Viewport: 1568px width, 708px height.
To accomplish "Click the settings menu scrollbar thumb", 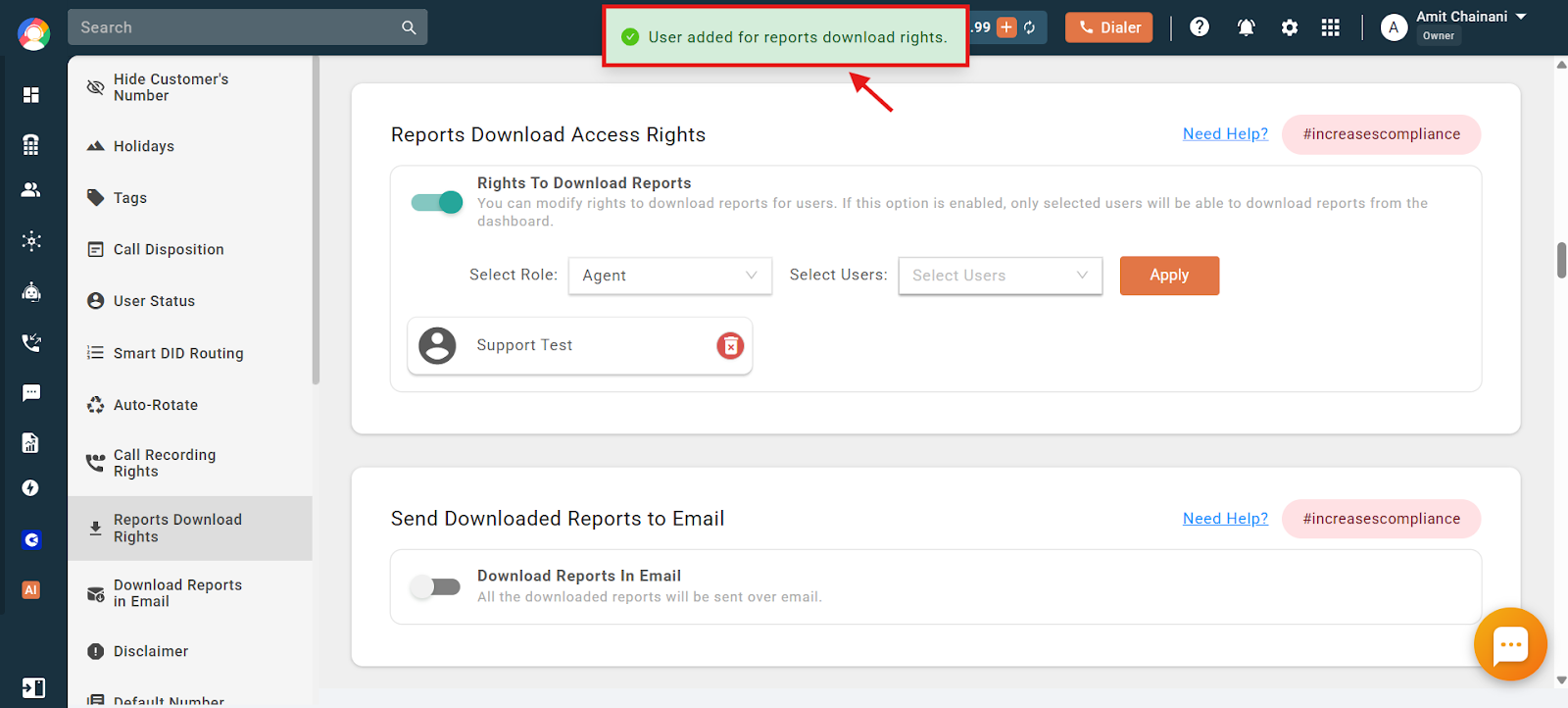I will tap(316, 221).
